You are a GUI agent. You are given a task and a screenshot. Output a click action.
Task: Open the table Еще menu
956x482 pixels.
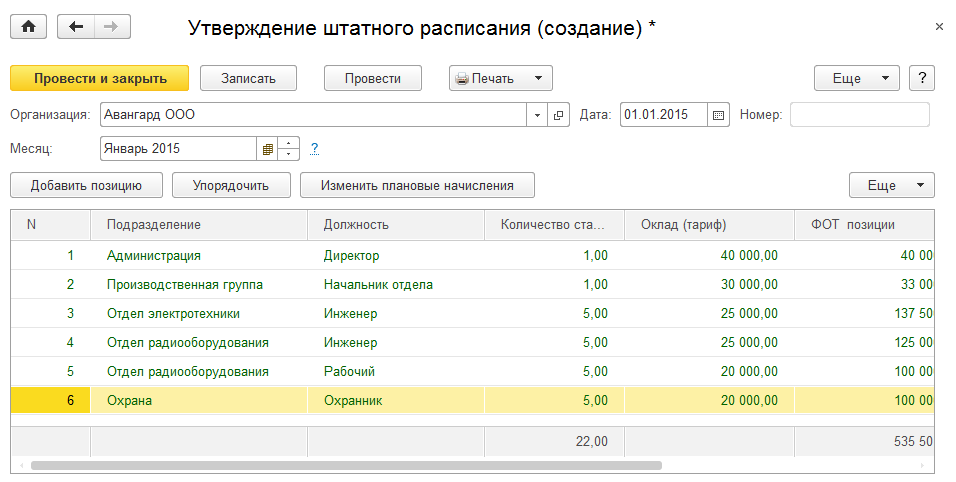pyautogui.click(x=891, y=185)
